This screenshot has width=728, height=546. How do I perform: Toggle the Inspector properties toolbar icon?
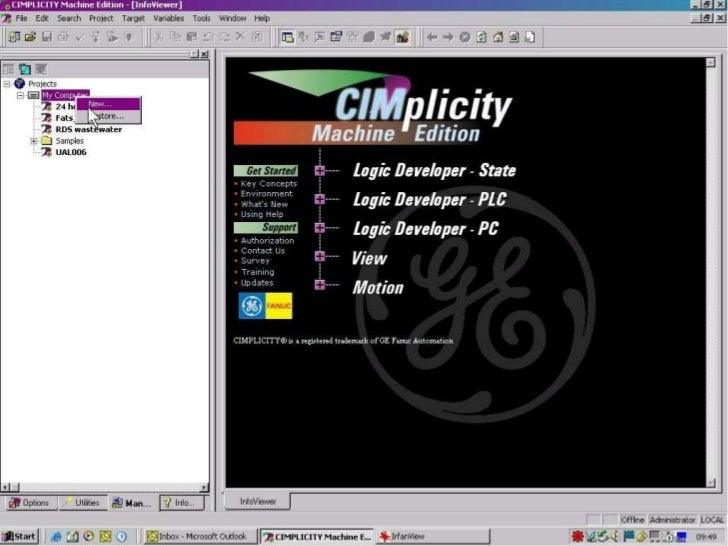pyautogui.click(x=336, y=37)
